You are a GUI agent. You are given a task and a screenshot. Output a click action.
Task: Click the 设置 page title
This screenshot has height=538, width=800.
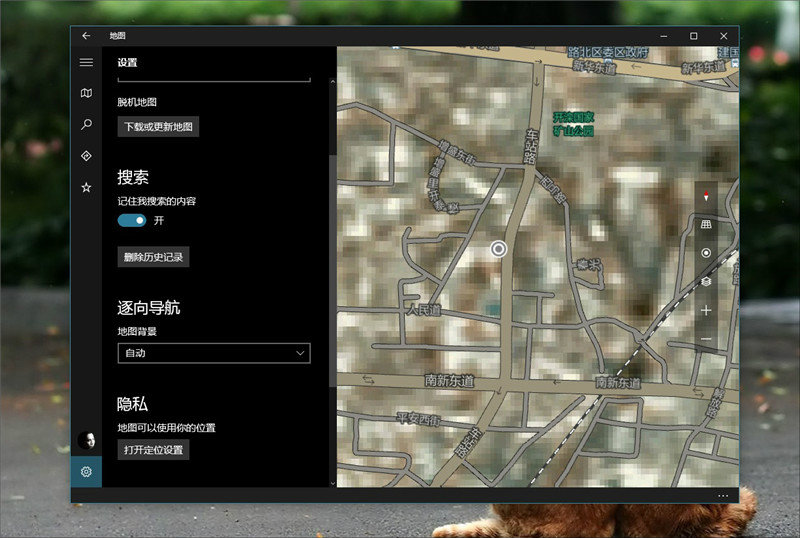point(128,62)
